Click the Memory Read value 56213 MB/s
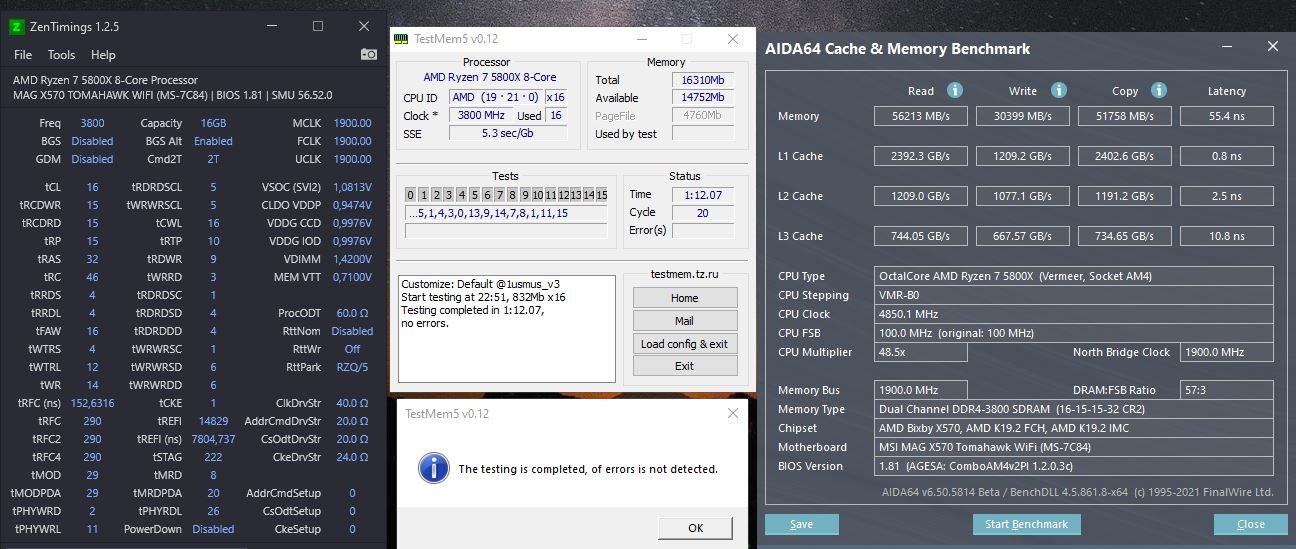The width and height of the screenshot is (1296, 549). [x=921, y=116]
